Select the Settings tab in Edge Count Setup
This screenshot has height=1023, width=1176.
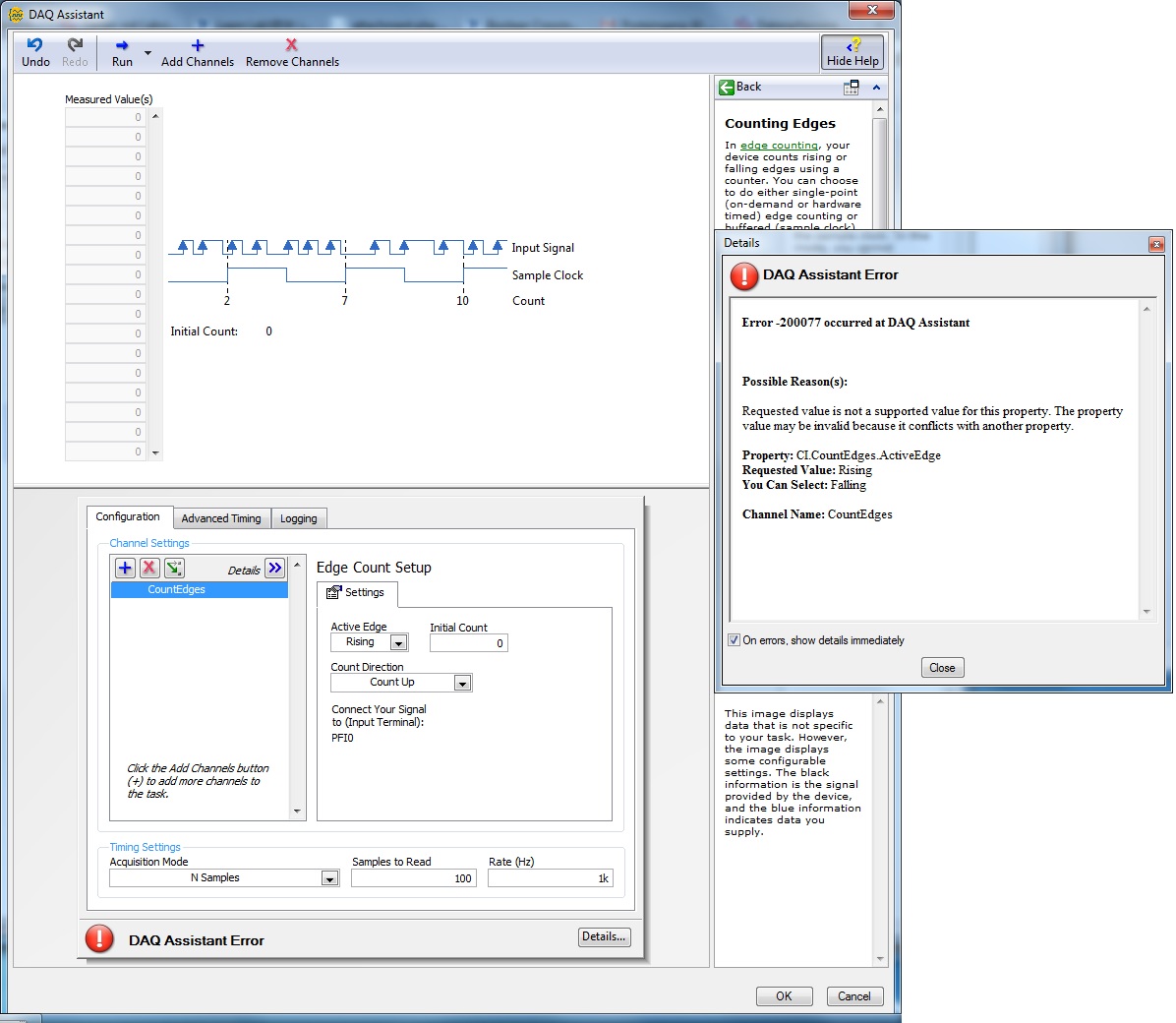tap(356, 593)
